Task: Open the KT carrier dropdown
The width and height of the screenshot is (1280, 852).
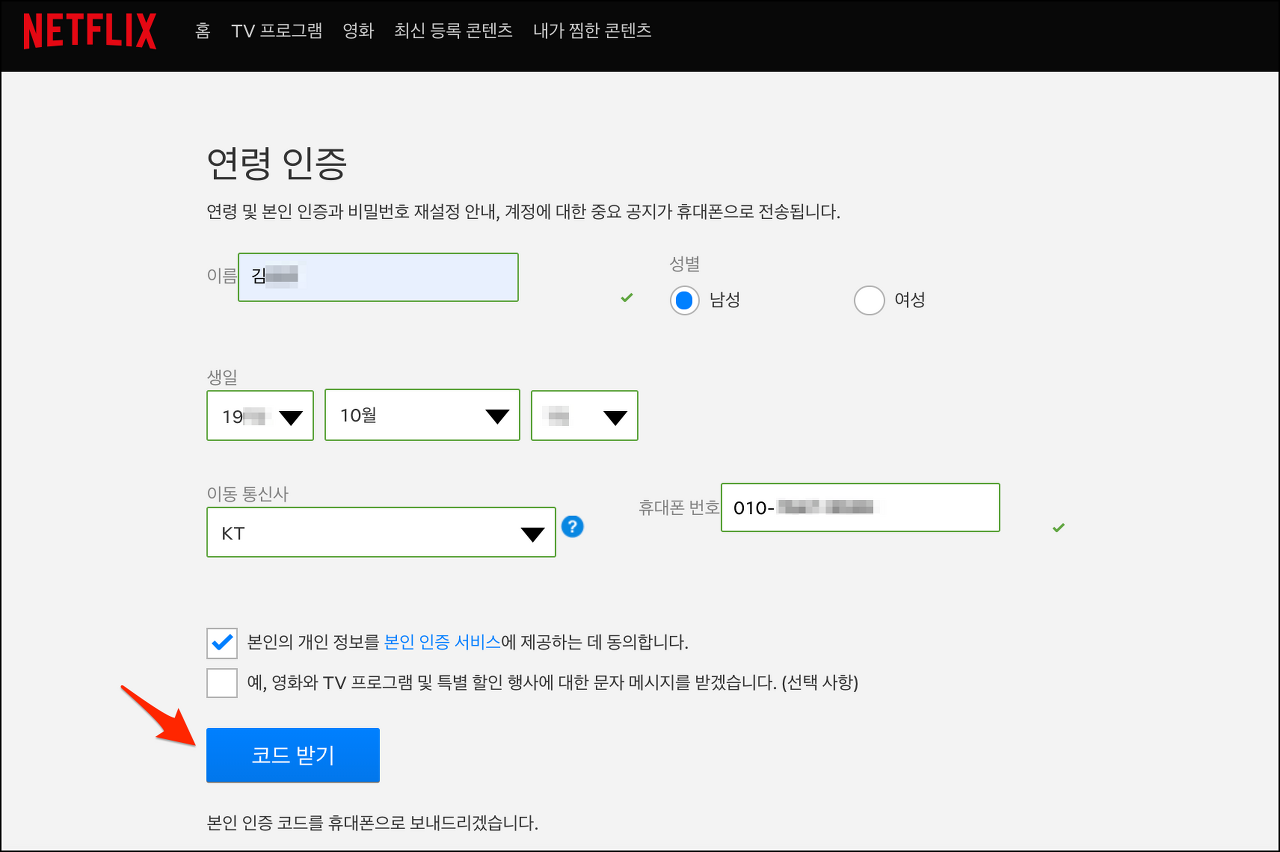Action: [381, 531]
